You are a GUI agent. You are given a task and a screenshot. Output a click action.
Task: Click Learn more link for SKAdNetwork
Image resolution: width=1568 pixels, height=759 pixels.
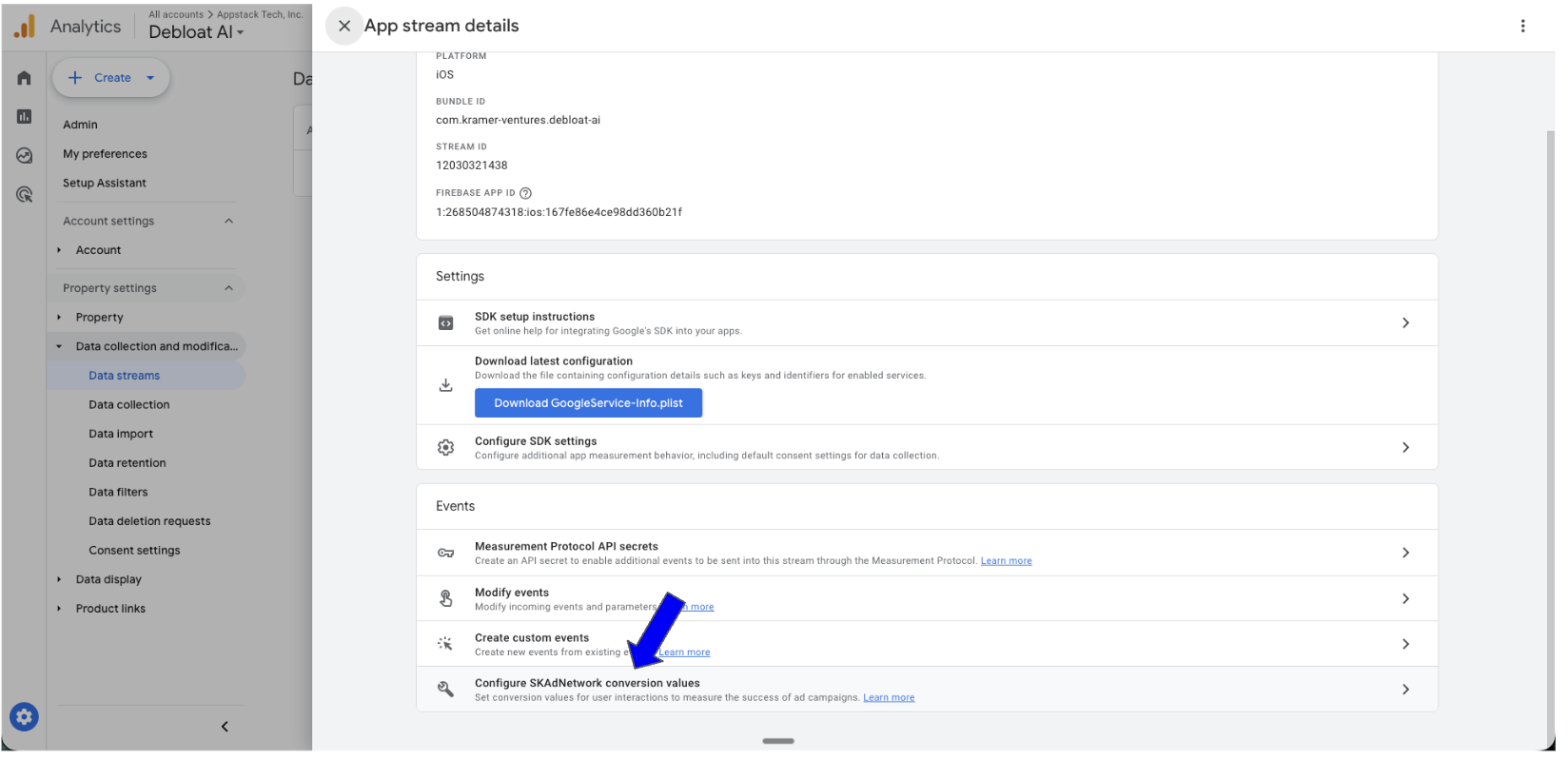889,698
